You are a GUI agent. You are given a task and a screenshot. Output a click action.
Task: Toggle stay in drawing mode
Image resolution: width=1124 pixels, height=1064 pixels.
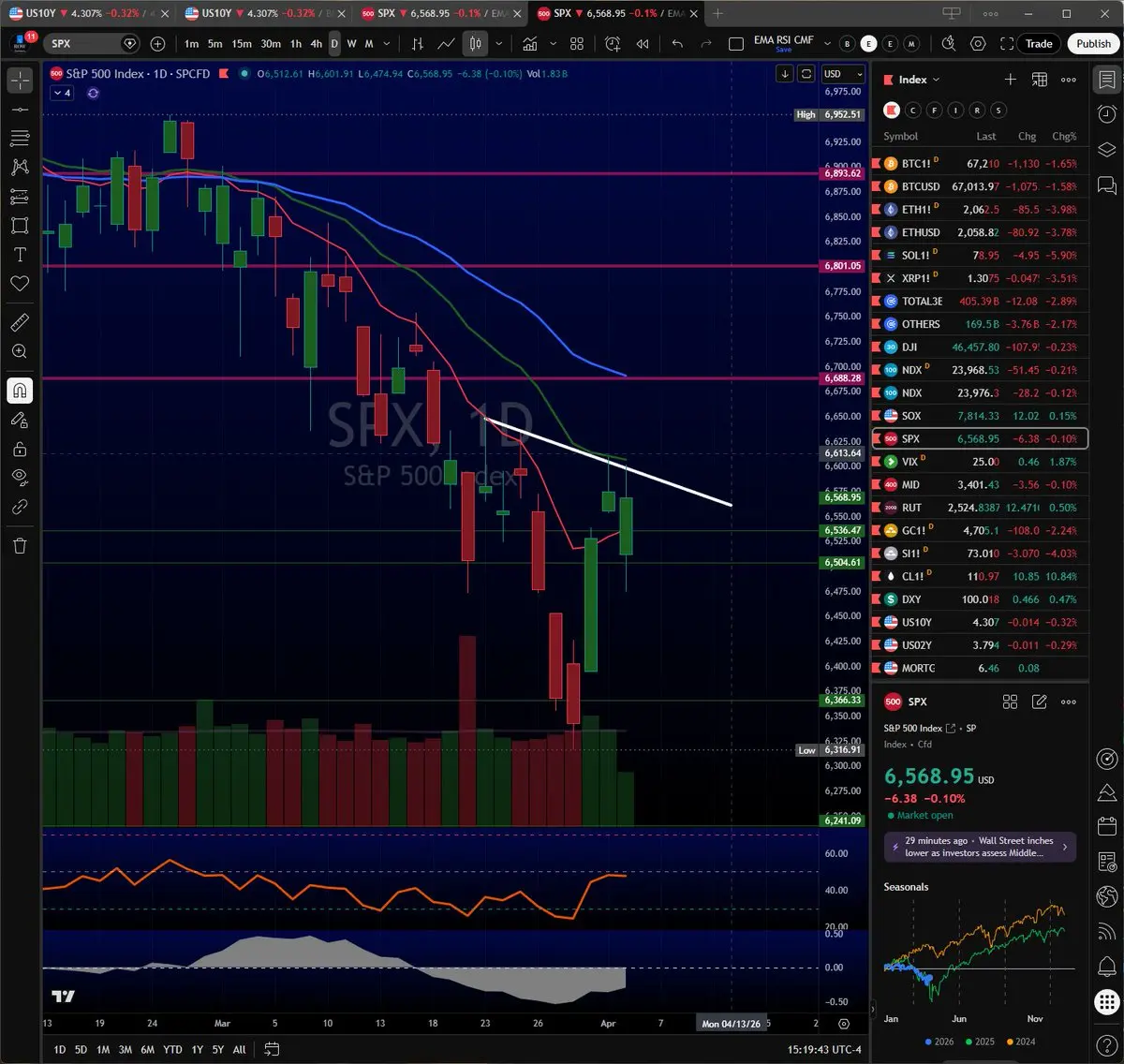coord(20,420)
